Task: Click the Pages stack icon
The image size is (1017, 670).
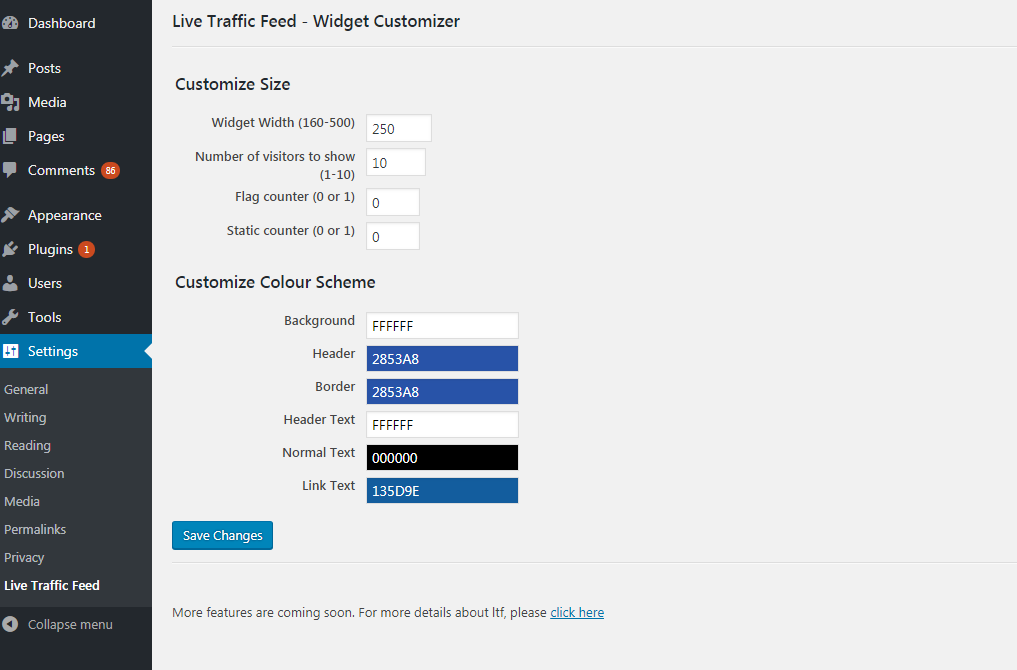Action: [10, 136]
